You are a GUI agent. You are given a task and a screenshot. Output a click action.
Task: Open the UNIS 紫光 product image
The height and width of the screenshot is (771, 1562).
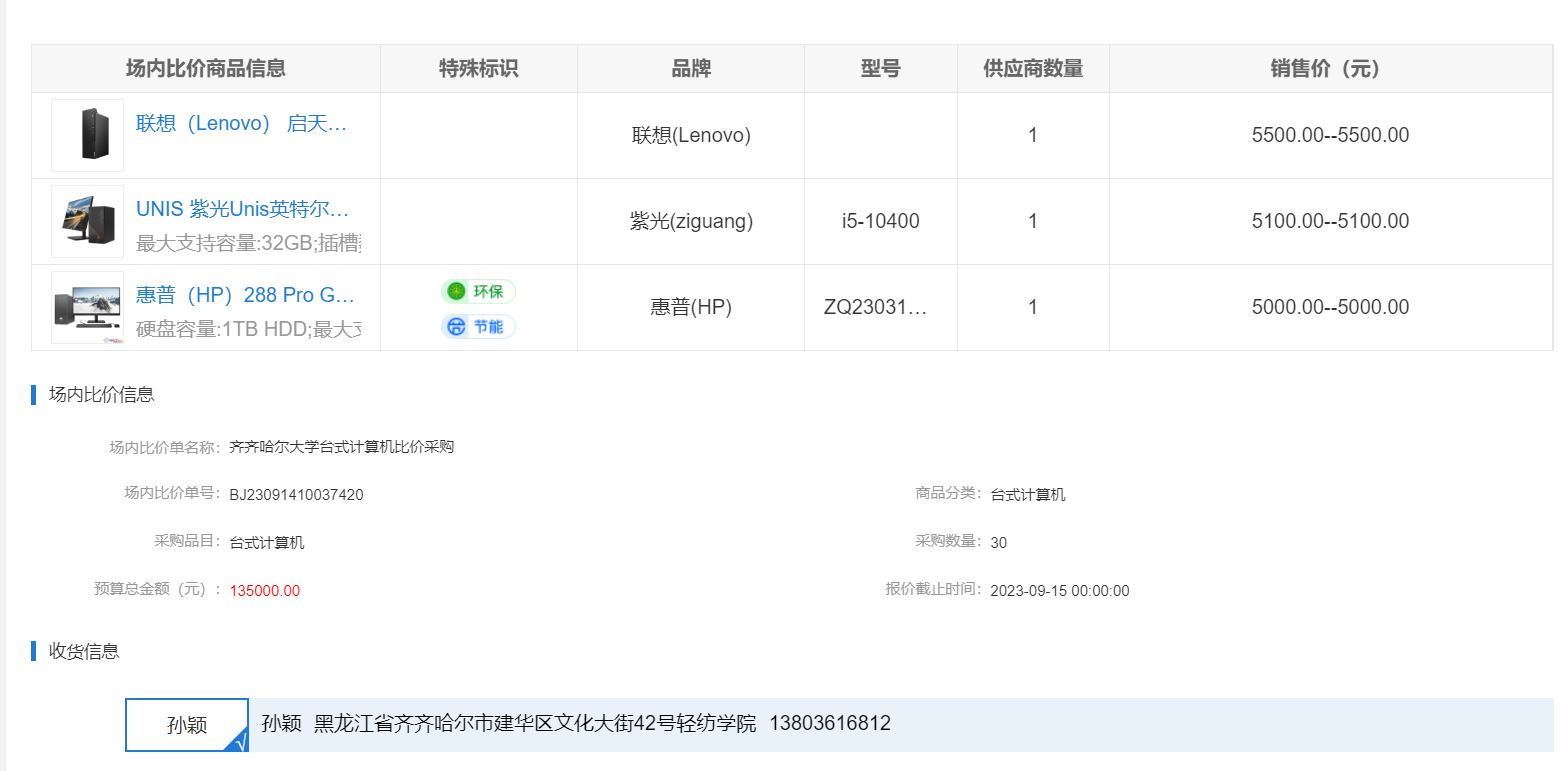point(88,221)
